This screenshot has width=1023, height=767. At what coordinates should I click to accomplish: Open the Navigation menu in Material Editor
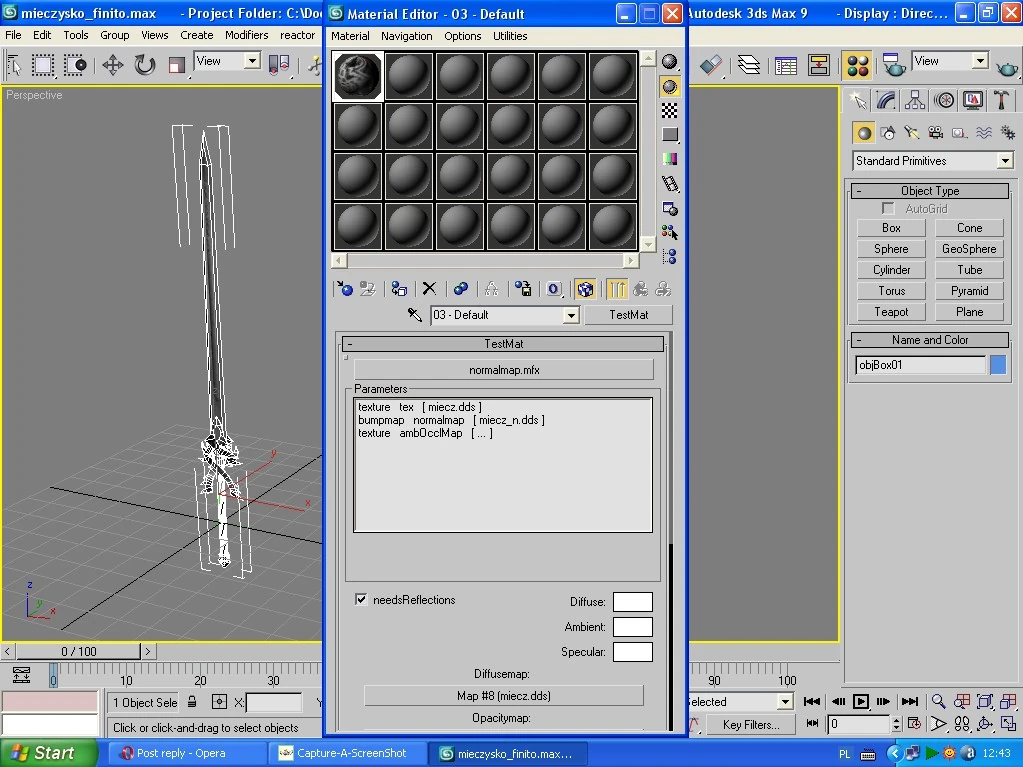click(x=406, y=36)
